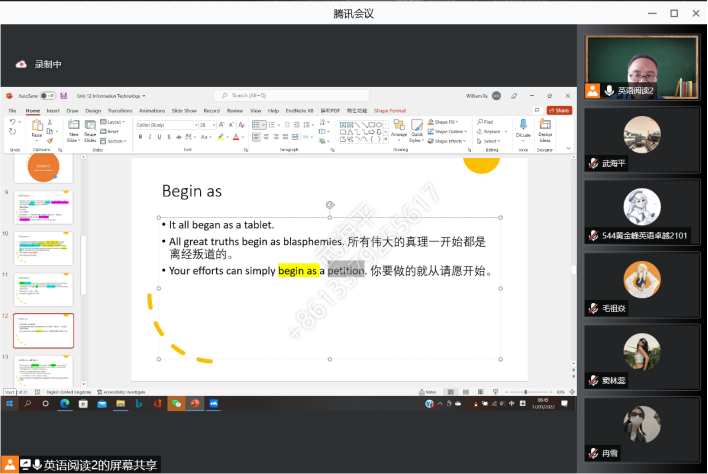This screenshot has height=474, width=708.
Task: Click the Paste clipboard icon
Action: (x=37, y=126)
